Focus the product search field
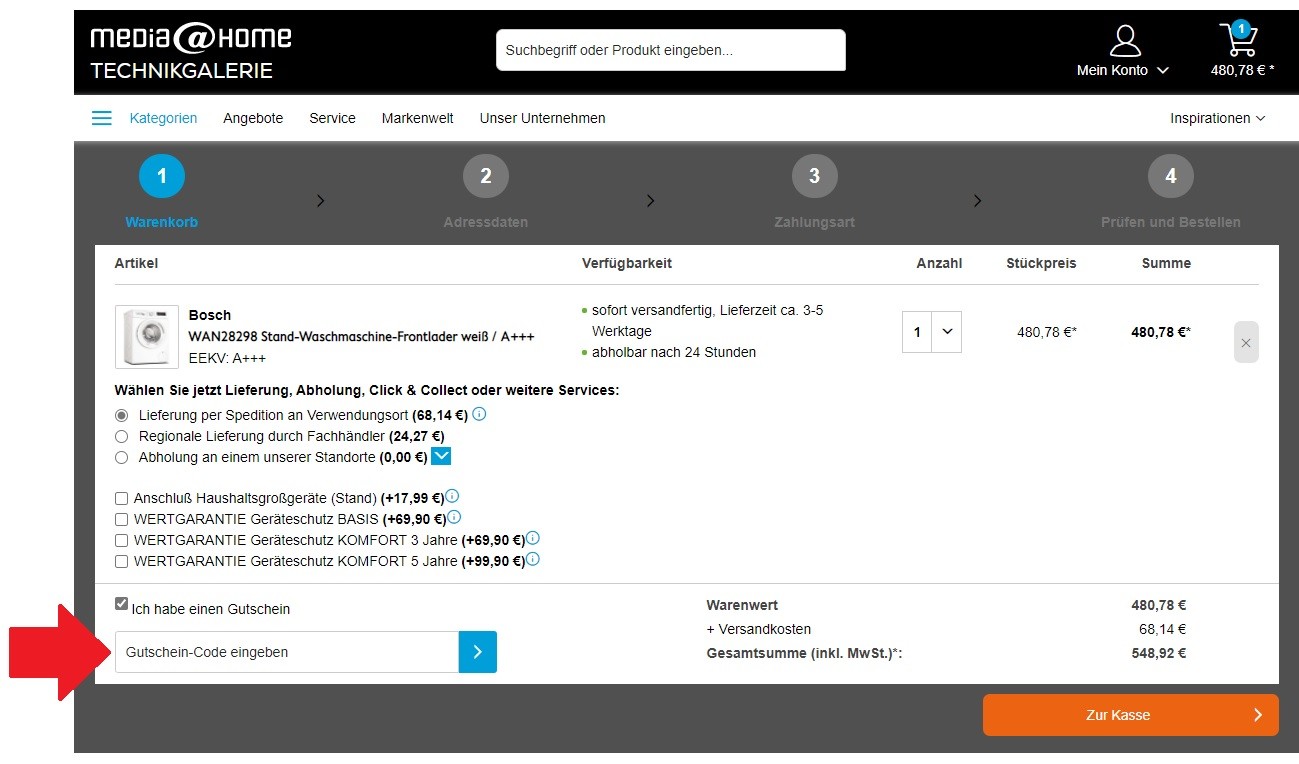Image resolution: width=1299 pixels, height=764 pixels. click(671, 50)
